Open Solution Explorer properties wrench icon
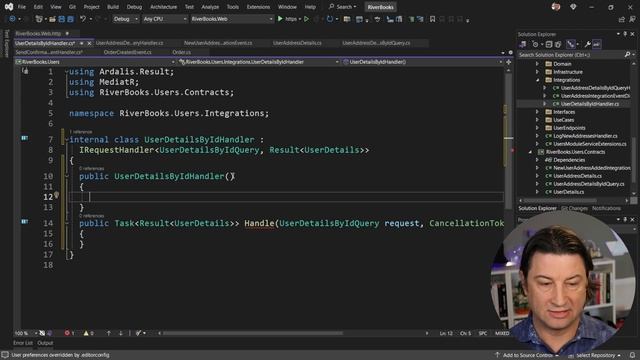Screen dimensions: 640x360 pyautogui.click(x=587, y=44)
